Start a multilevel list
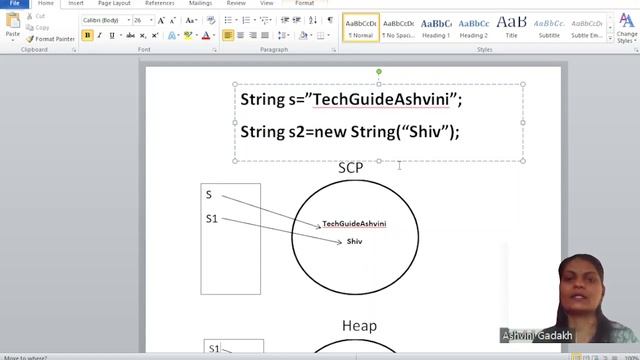Image resolution: width=640 pixels, height=360 pixels. [264, 20]
